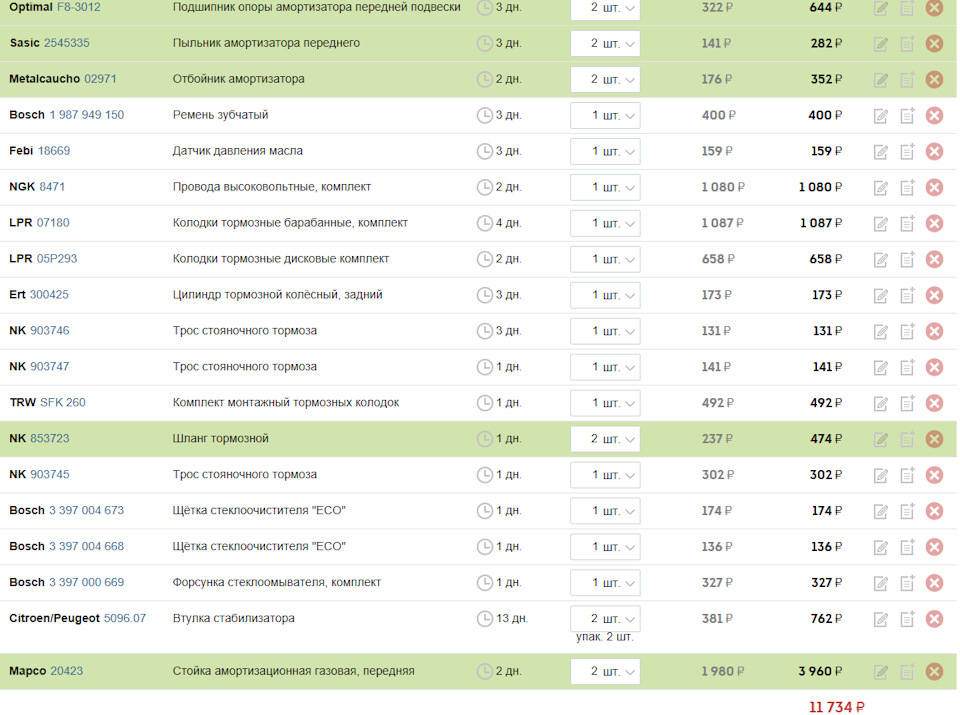Viewport: 960px width, 715px height.
Task: Add note to TRW SFK 260 row
Action: [x=907, y=403]
